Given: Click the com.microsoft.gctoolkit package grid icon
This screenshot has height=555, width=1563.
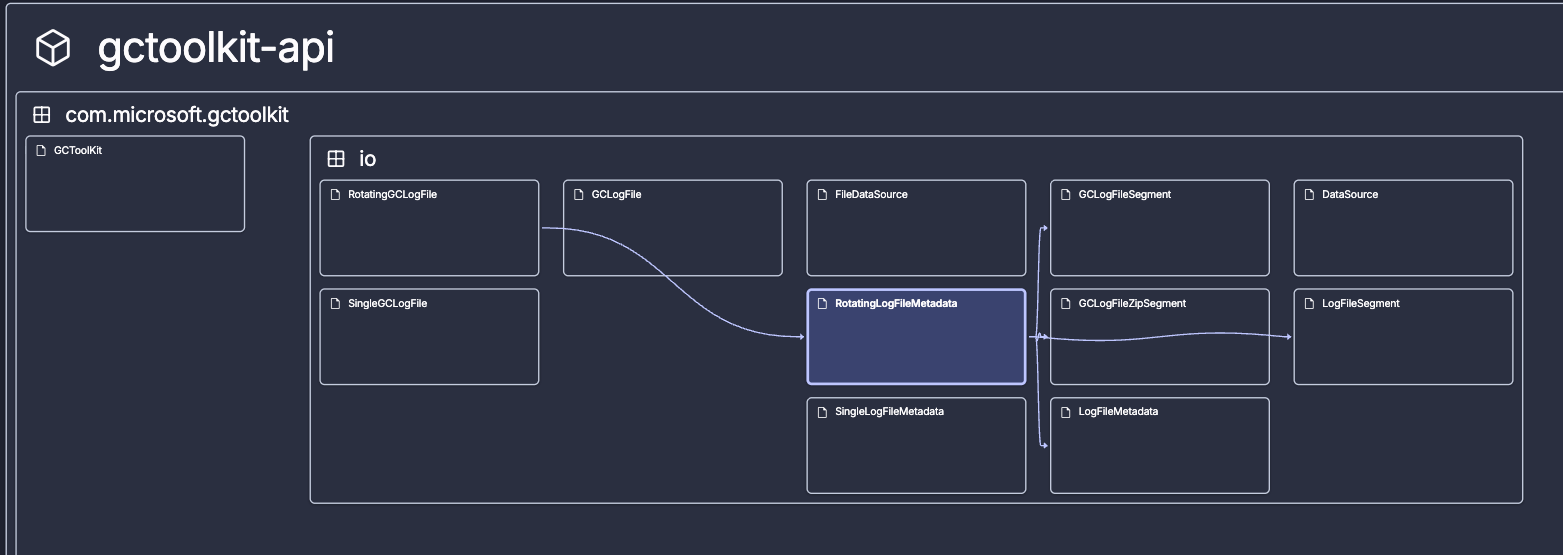Looking at the screenshot, I should (x=42, y=115).
